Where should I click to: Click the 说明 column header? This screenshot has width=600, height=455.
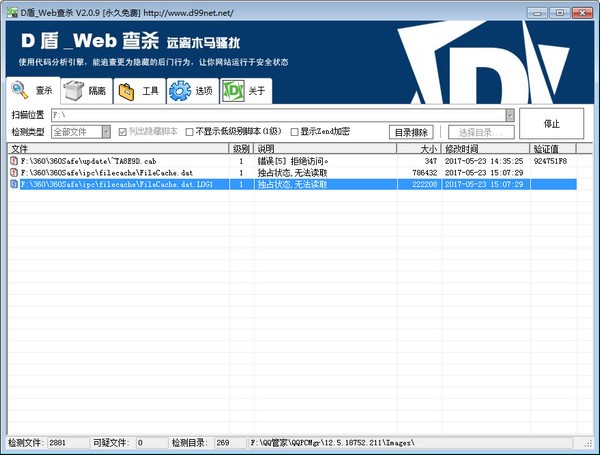(320, 148)
